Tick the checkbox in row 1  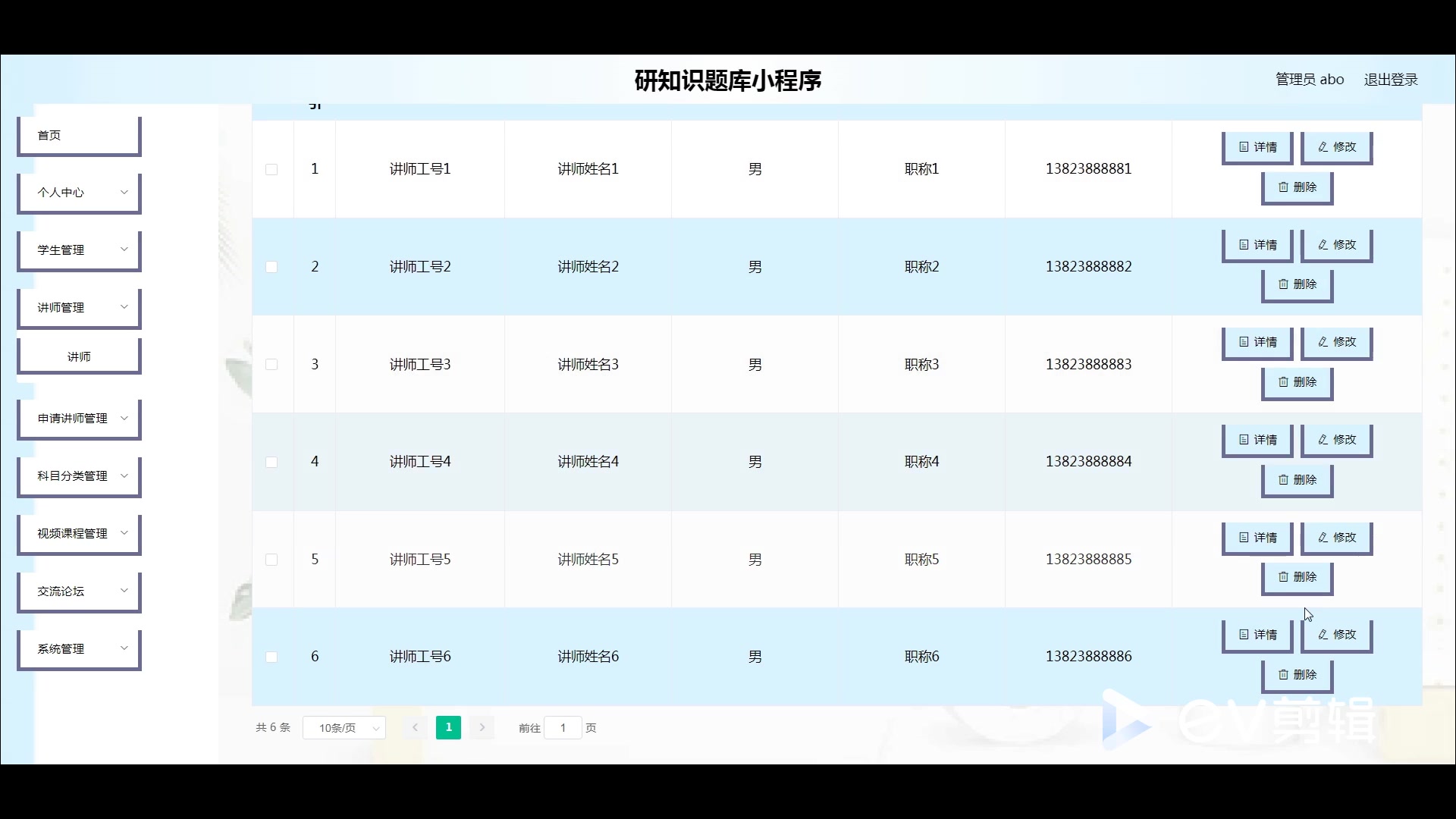(x=271, y=169)
